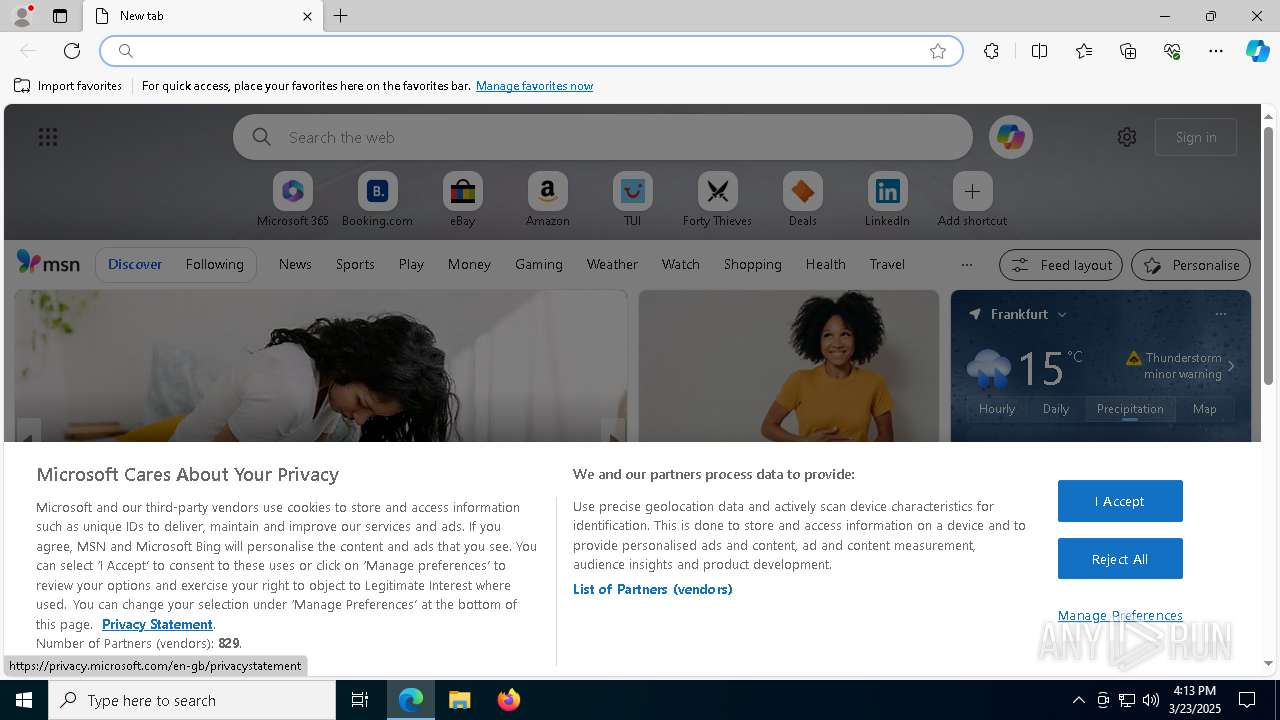Refresh the page
The height and width of the screenshot is (720, 1280).
click(72, 51)
